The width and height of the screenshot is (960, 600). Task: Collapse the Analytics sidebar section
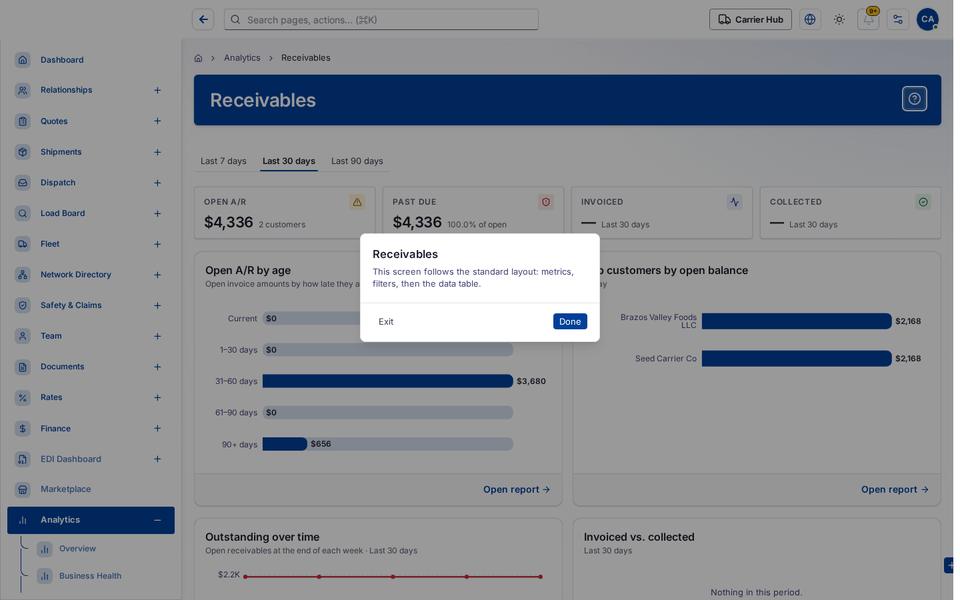pyautogui.click(x=157, y=520)
